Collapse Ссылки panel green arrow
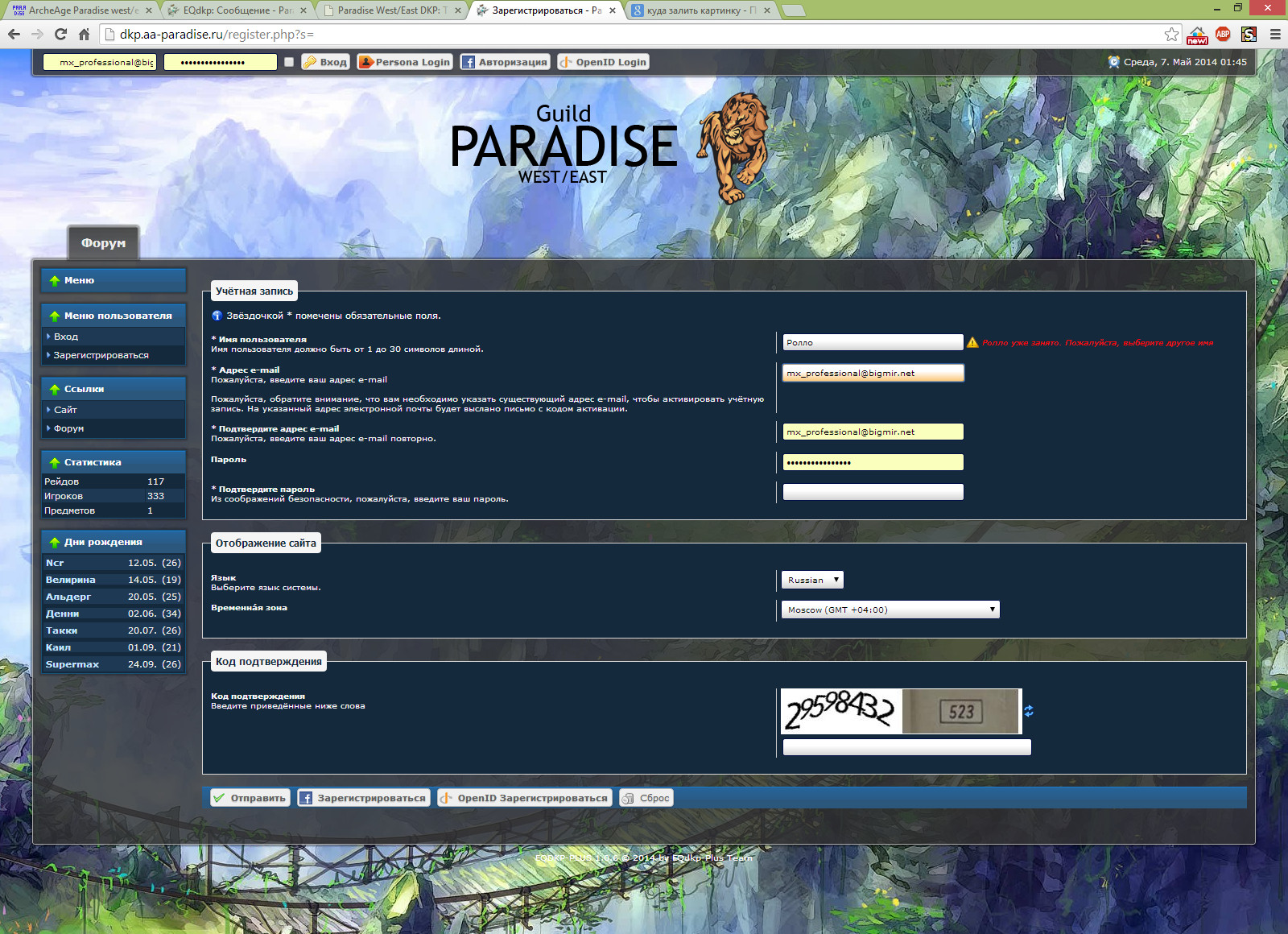This screenshot has height=934, width=1288. click(55, 389)
